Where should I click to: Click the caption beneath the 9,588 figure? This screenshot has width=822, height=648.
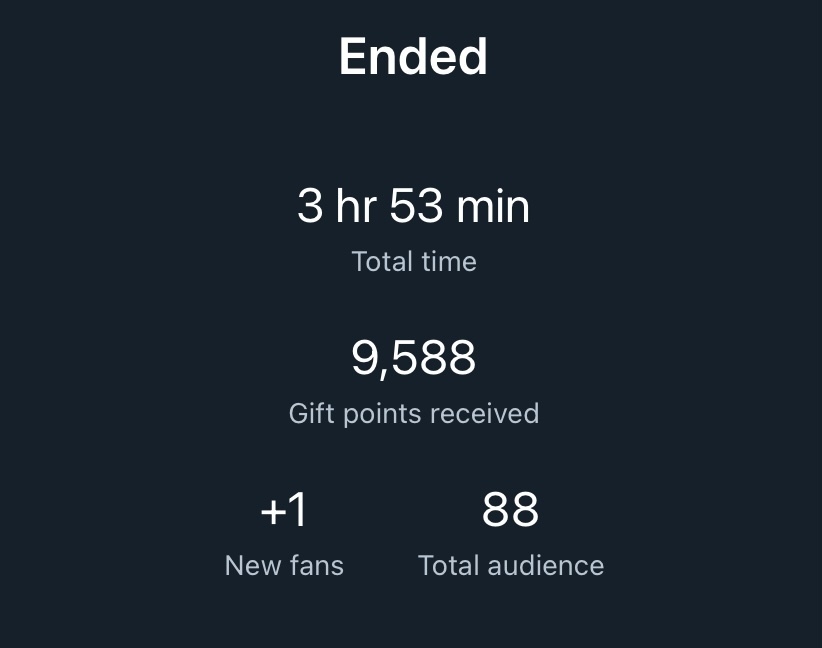(413, 413)
